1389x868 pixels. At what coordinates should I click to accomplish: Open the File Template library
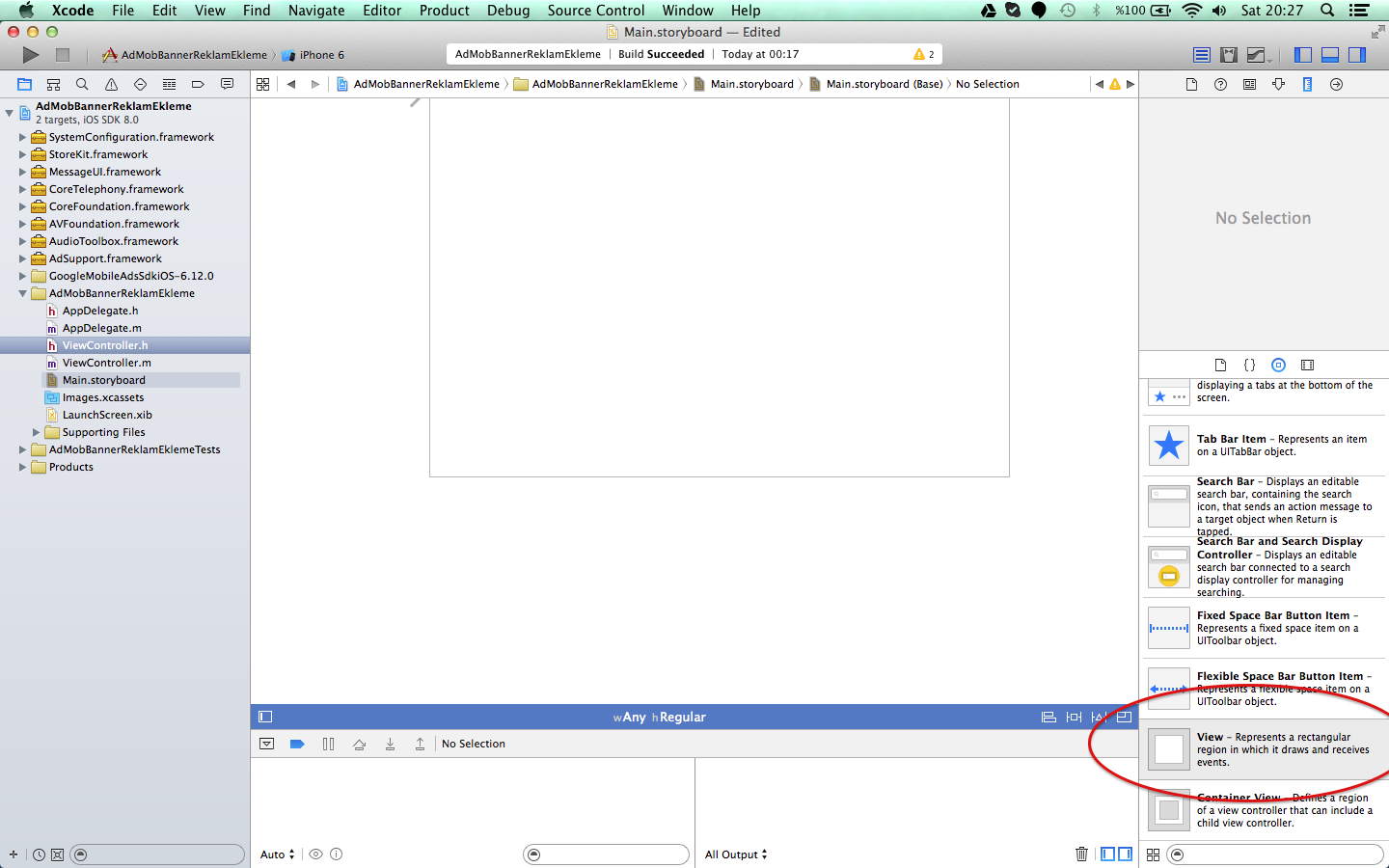(x=1220, y=365)
